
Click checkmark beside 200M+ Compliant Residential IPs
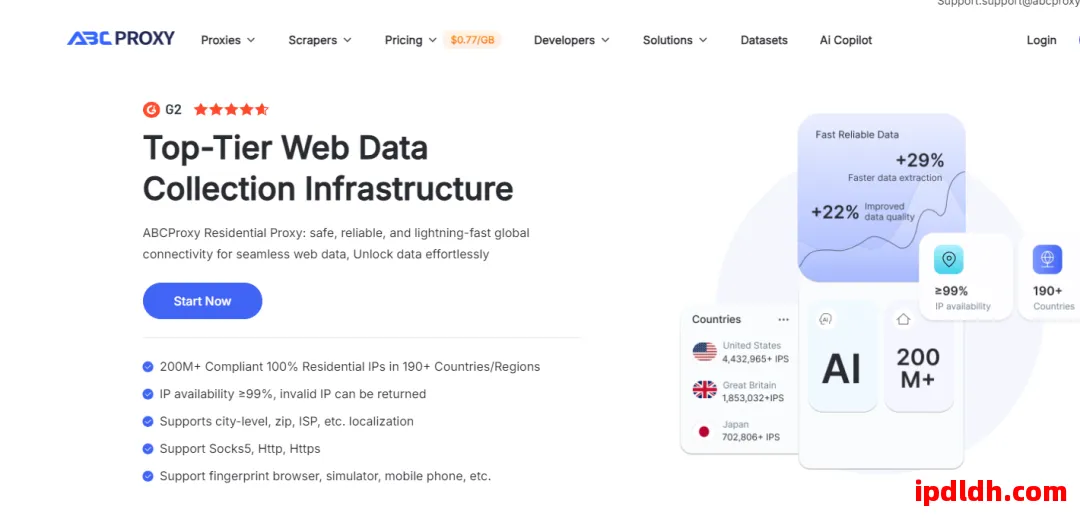147,367
